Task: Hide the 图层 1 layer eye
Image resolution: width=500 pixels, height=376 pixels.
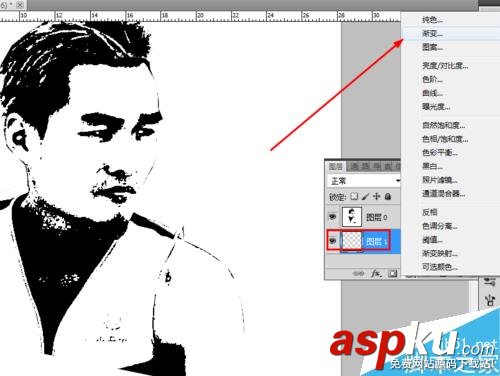Action: pos(332,241)
